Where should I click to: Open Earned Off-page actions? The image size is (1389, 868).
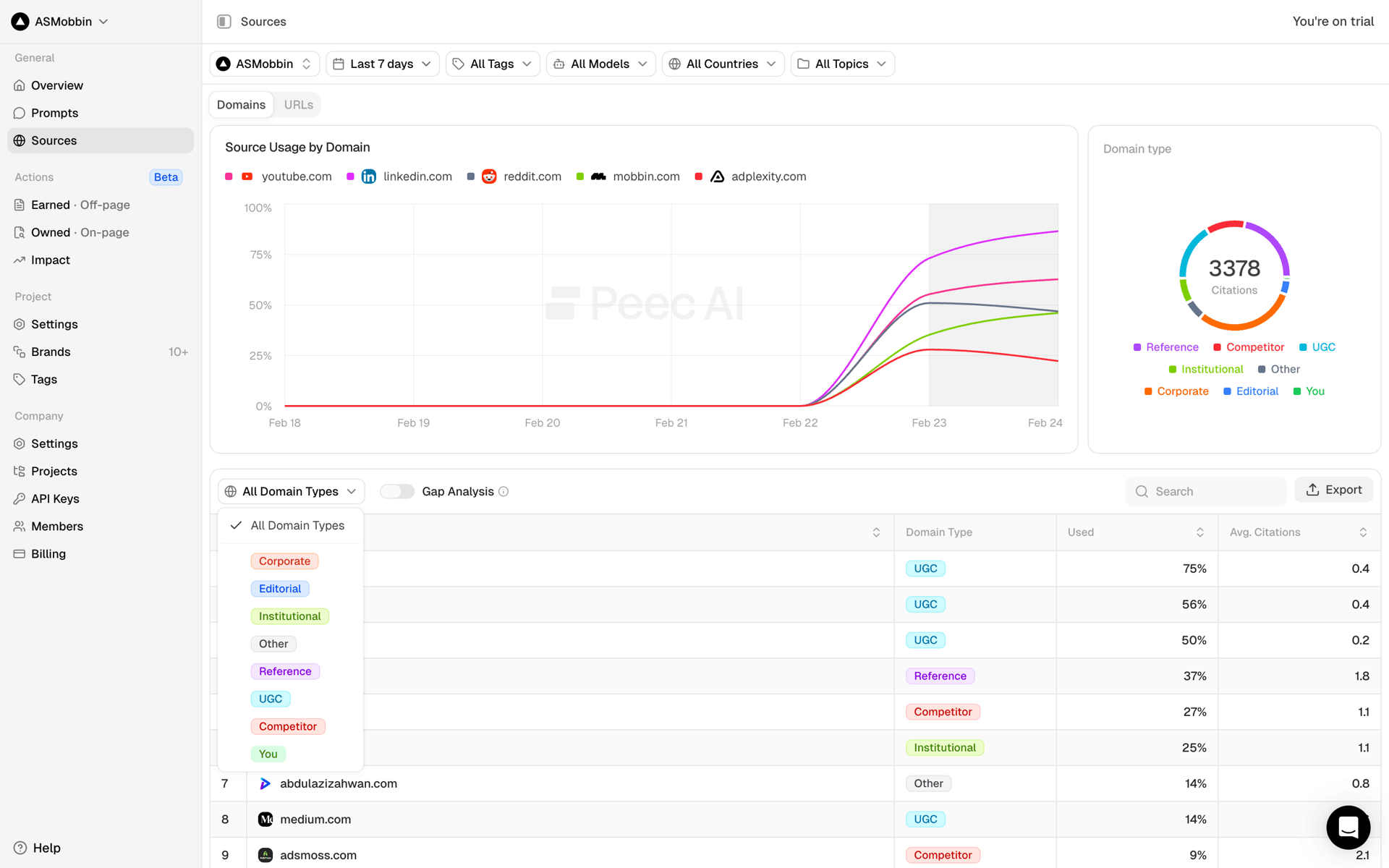coord(101,205)
